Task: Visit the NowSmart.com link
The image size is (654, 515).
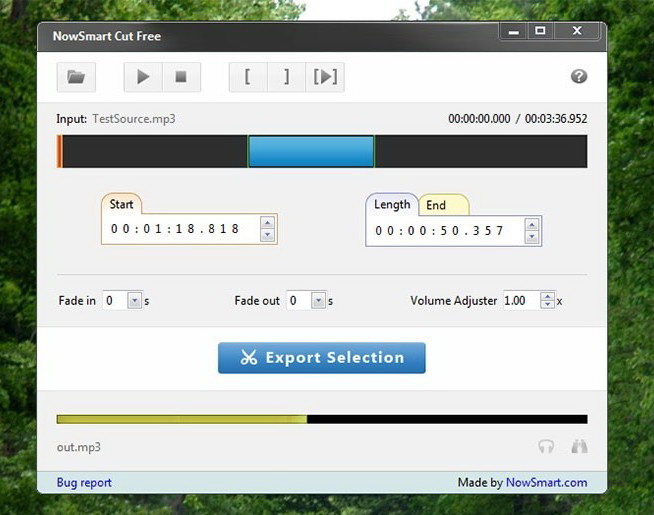Action: coord(546,483)
